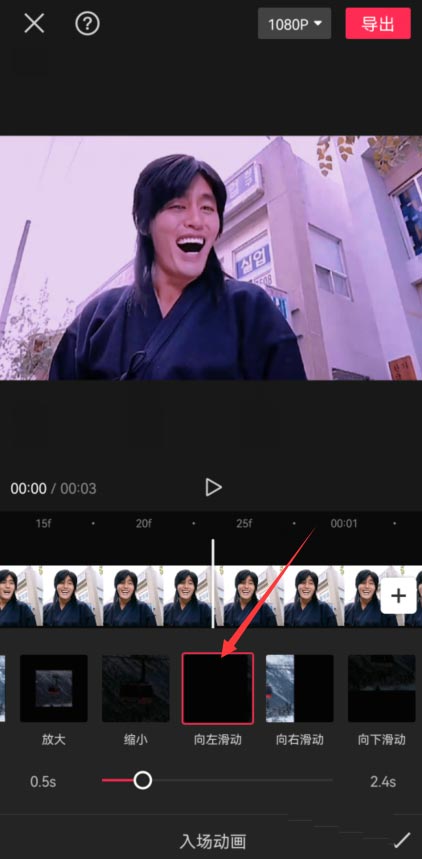Click the 入场动画 panel title

pyautogui.click(x=213, y=841)
